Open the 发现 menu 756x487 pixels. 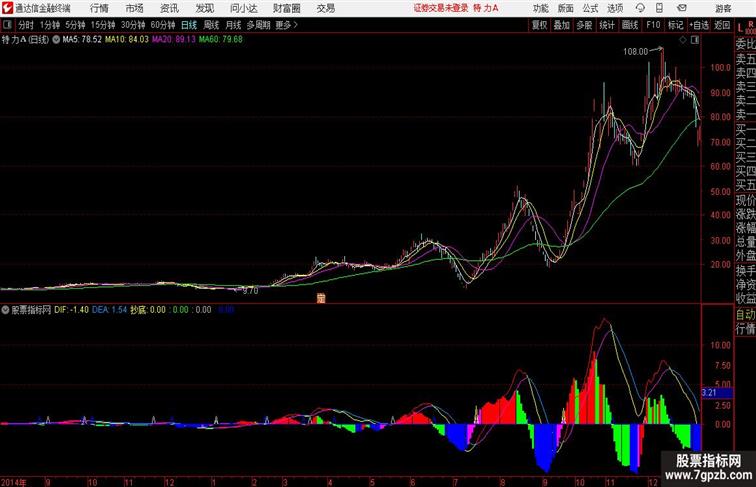coord(204,8)
